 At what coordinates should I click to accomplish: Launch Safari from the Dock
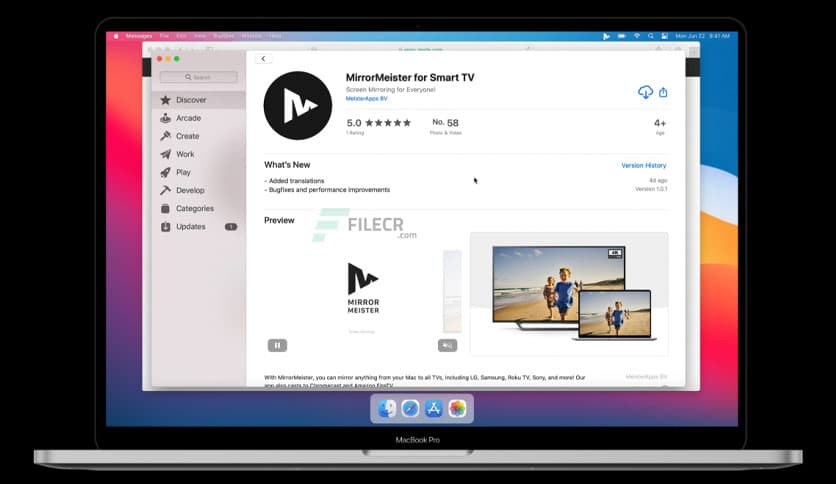coord(410,409)
